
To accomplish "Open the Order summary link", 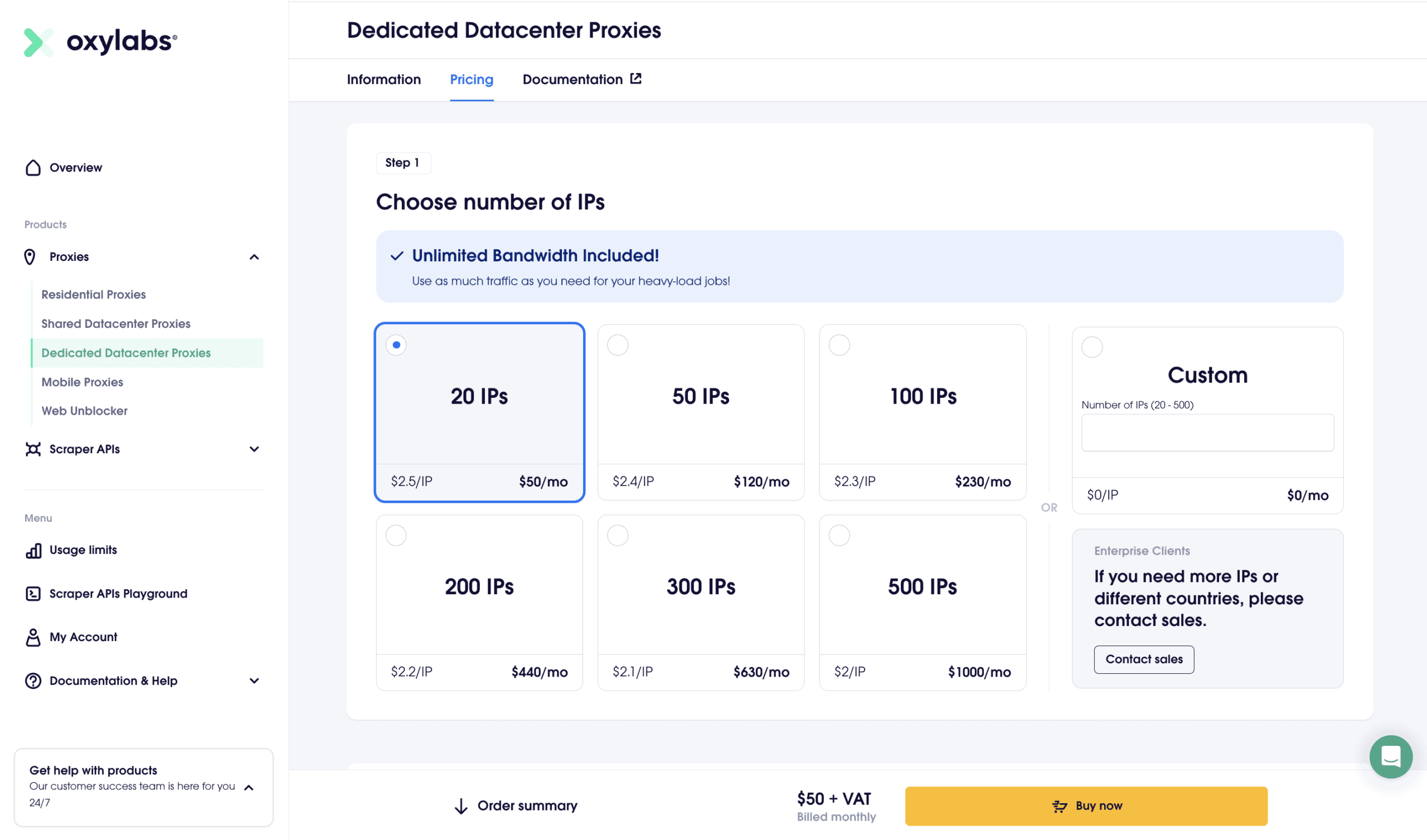I will tap(516, 806).
